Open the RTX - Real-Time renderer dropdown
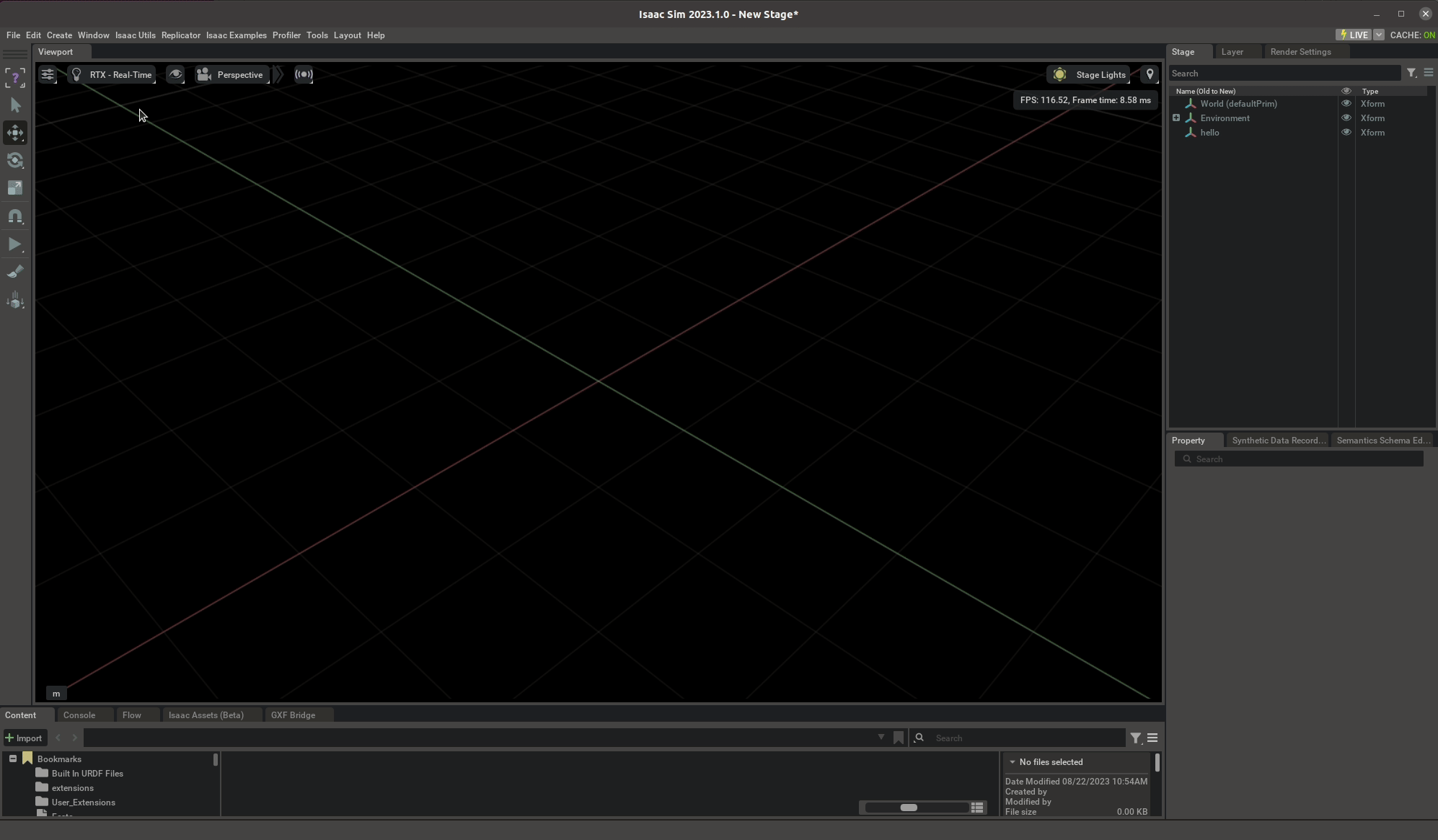This screenshot has width=1438, height=840. click(112, 74)
